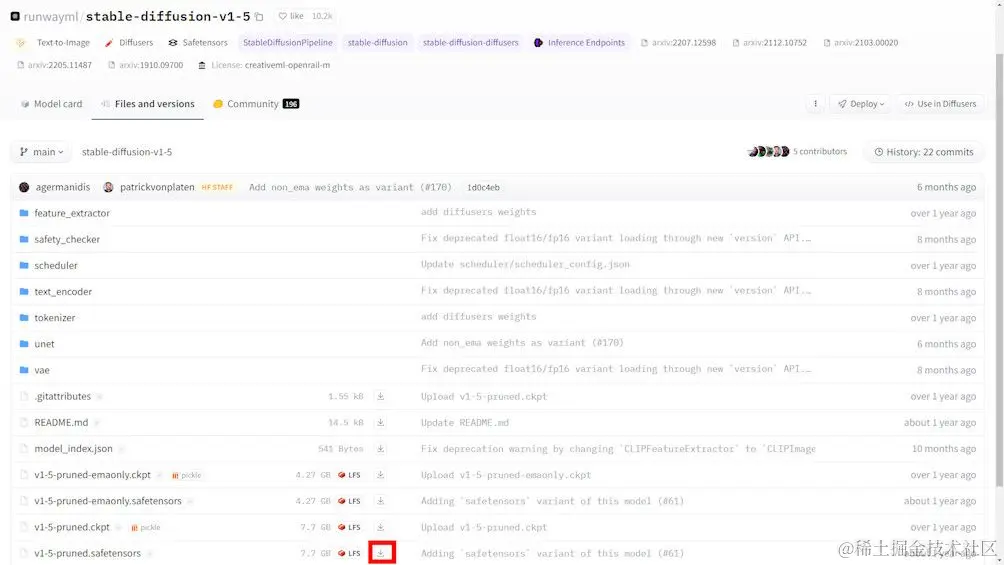1004x565 pixels.
Task: Click pickle badge on v1-5-pruned.ckpt
Action: (x=145, y=528)
